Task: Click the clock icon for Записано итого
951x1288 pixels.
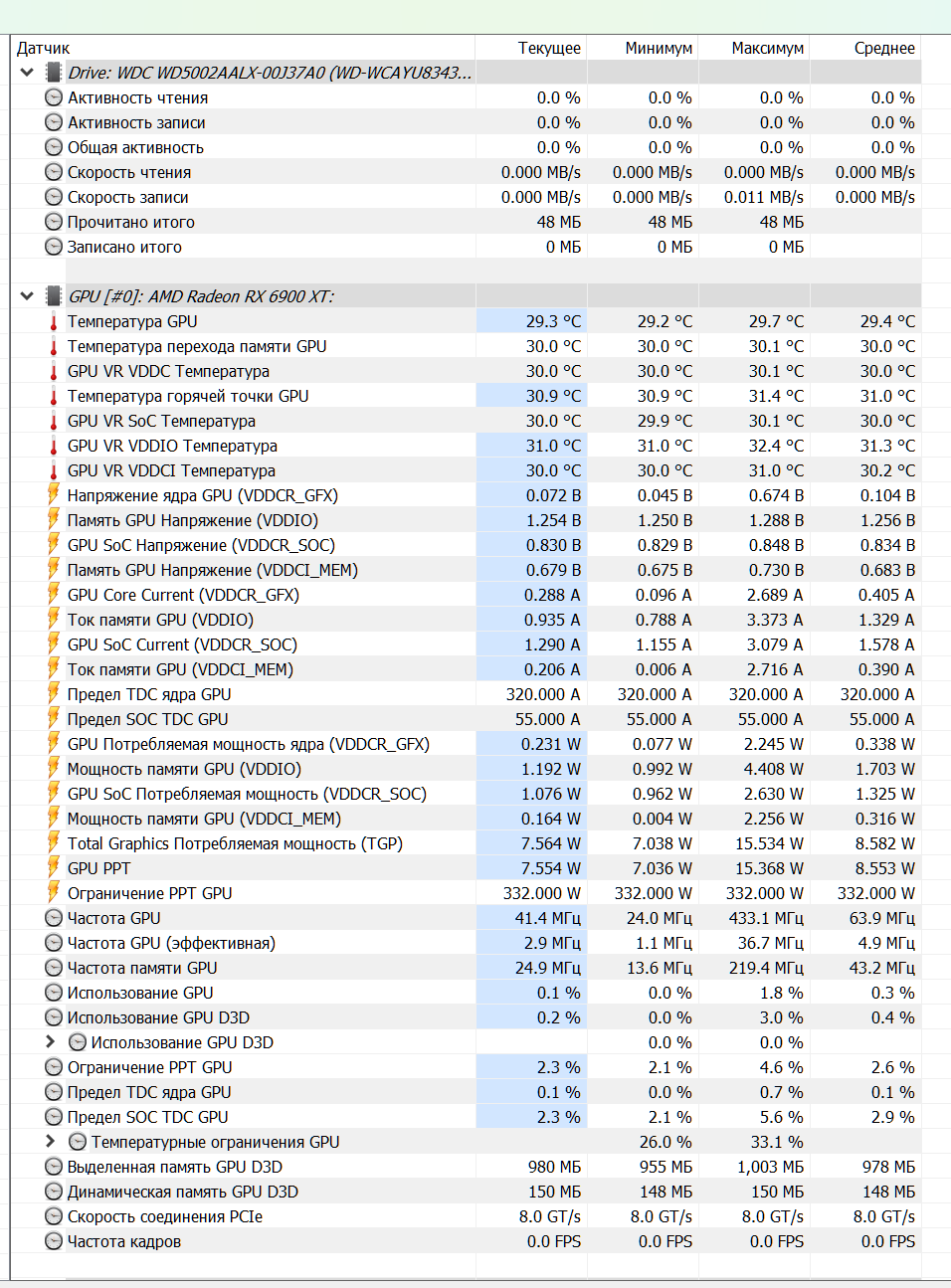Action: coord(54,247)
